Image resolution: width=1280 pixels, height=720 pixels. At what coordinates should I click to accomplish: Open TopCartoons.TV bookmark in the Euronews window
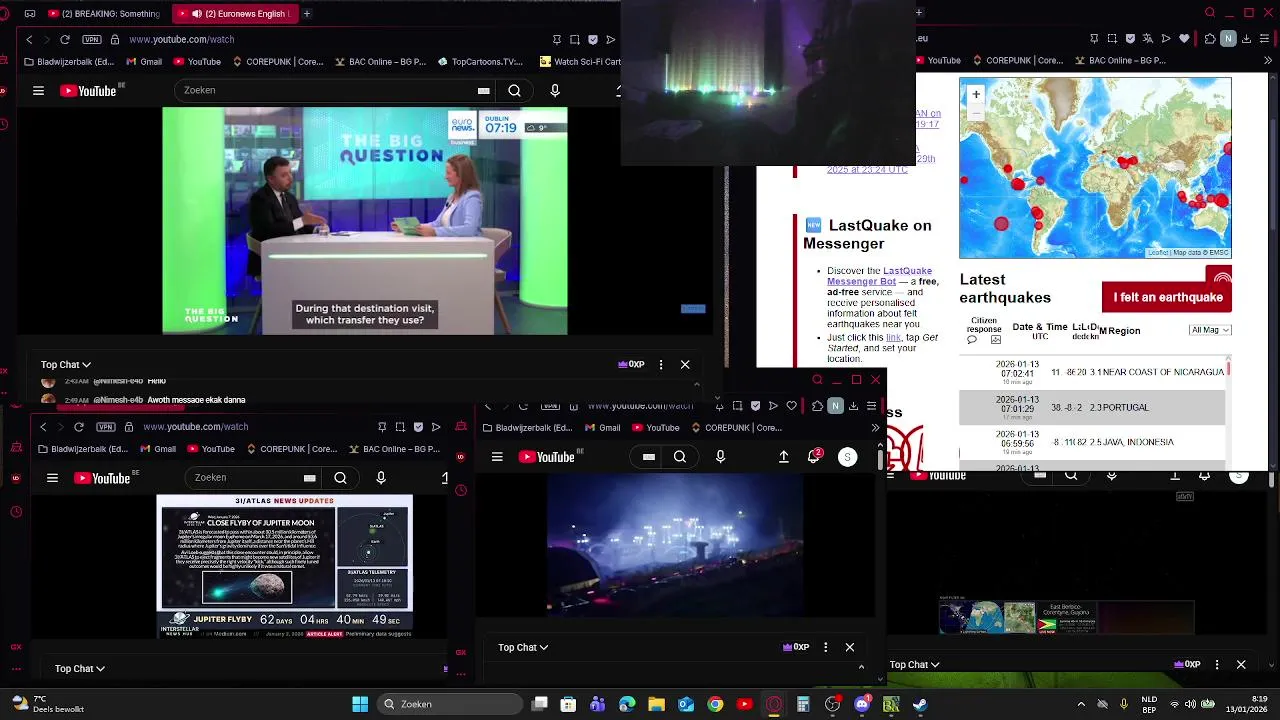pyautogui.click(x=480, y=61)
